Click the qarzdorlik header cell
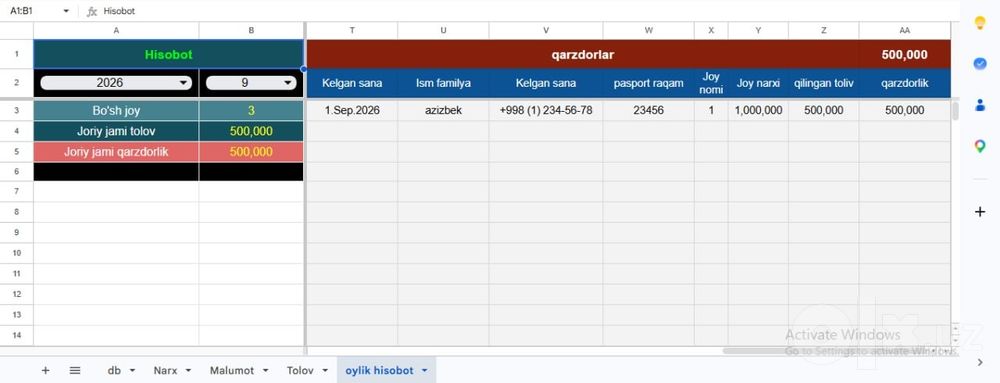The height and width of the screenshot is (383, 1000). coord(905,83)
